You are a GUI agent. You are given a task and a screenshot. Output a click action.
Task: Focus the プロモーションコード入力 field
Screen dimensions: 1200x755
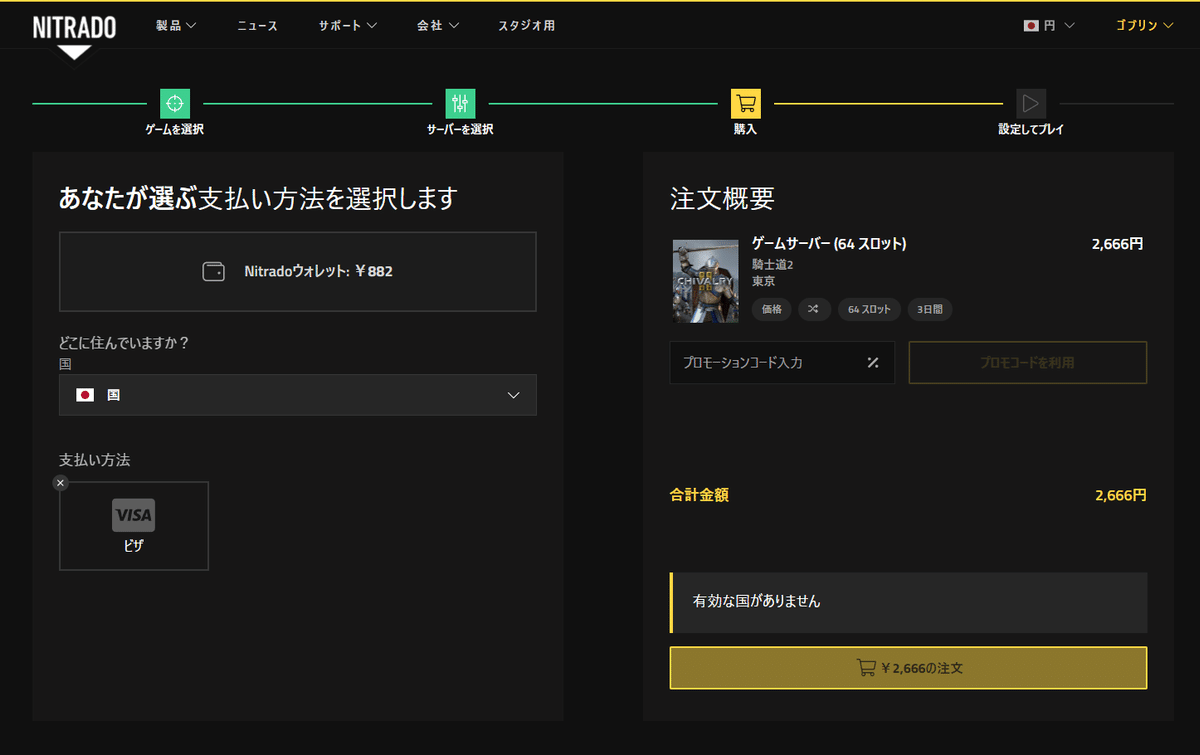(782, 362)
